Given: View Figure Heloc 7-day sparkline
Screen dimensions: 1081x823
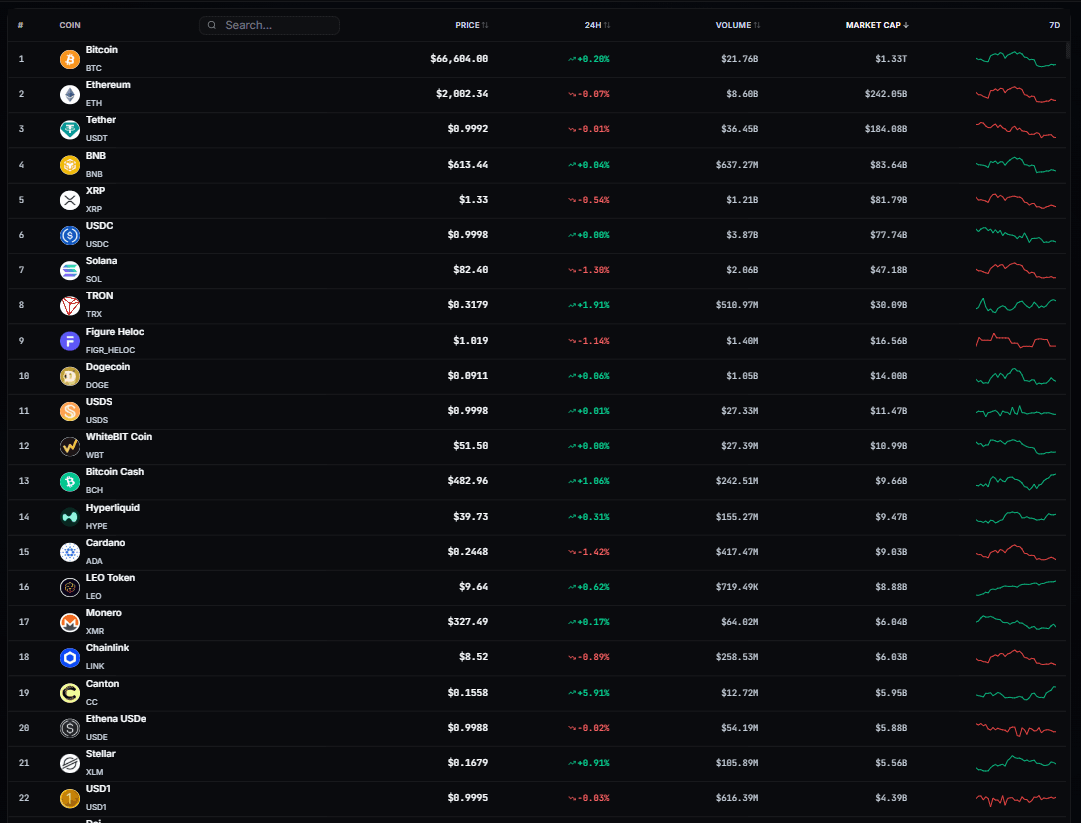Looking at the screenshot, I should pos(1016,341).
